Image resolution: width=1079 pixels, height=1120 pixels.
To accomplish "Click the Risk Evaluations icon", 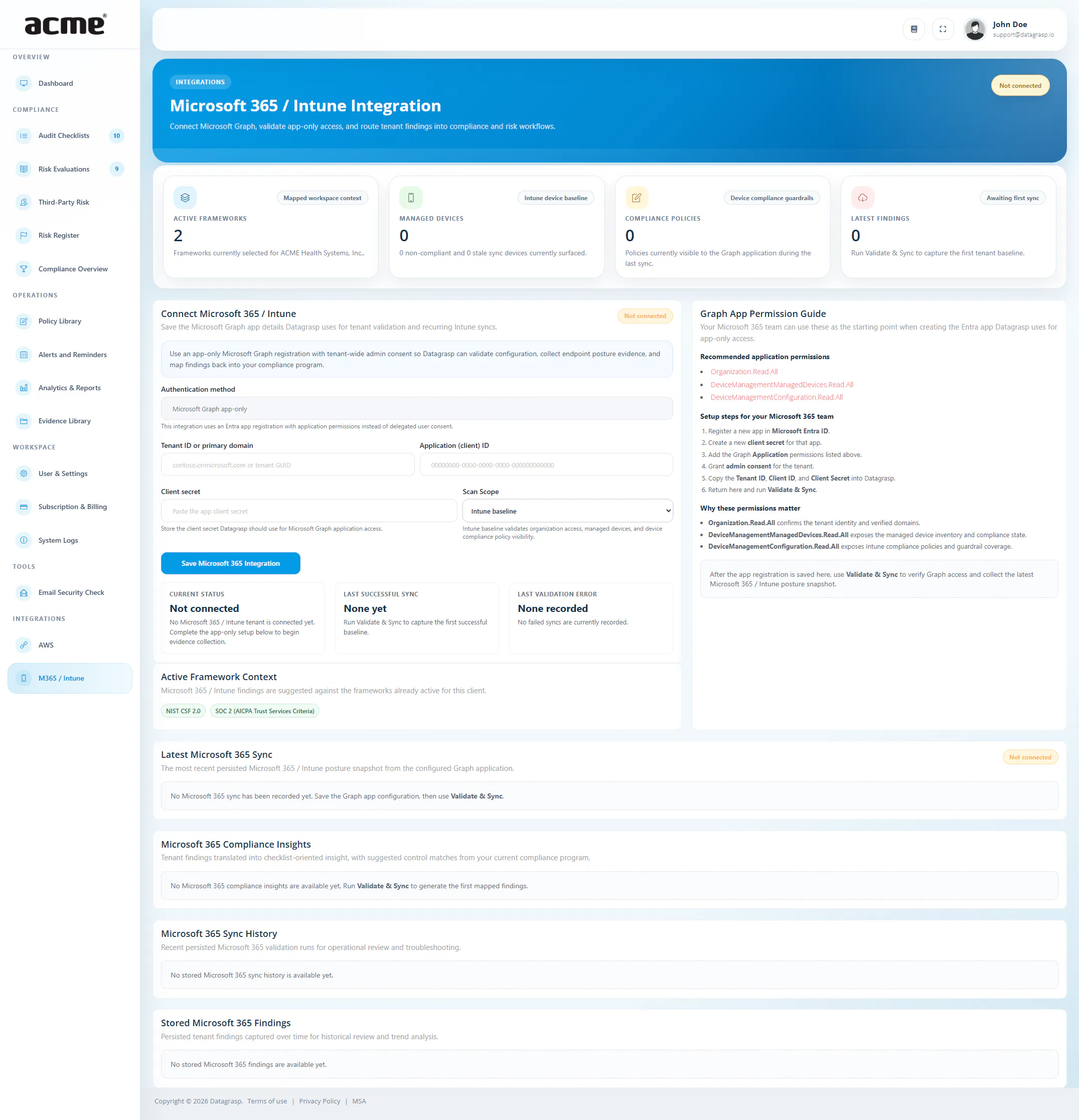I will [24, 169].
